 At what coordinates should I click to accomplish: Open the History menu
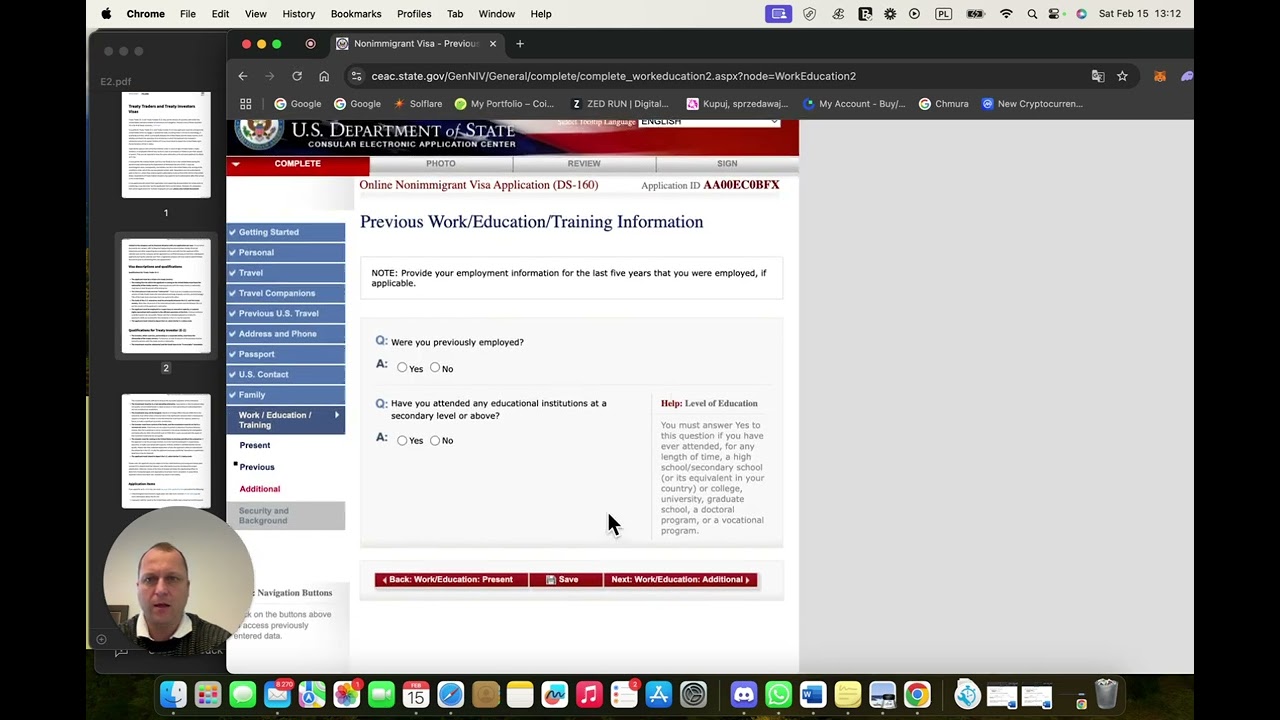click(298, 14)
